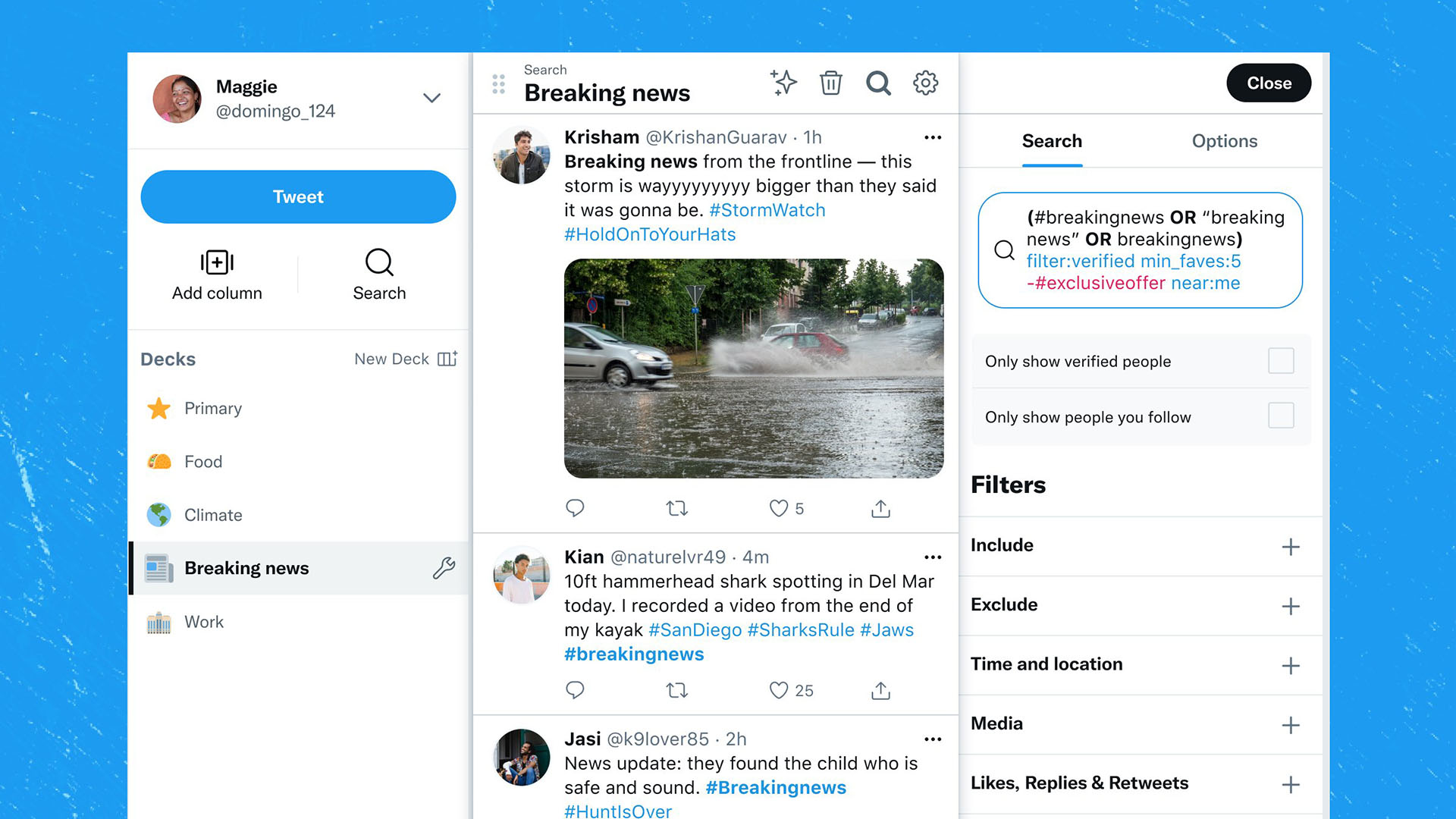Open Jasi's #Breakingnews hashtag

[776, 788]
